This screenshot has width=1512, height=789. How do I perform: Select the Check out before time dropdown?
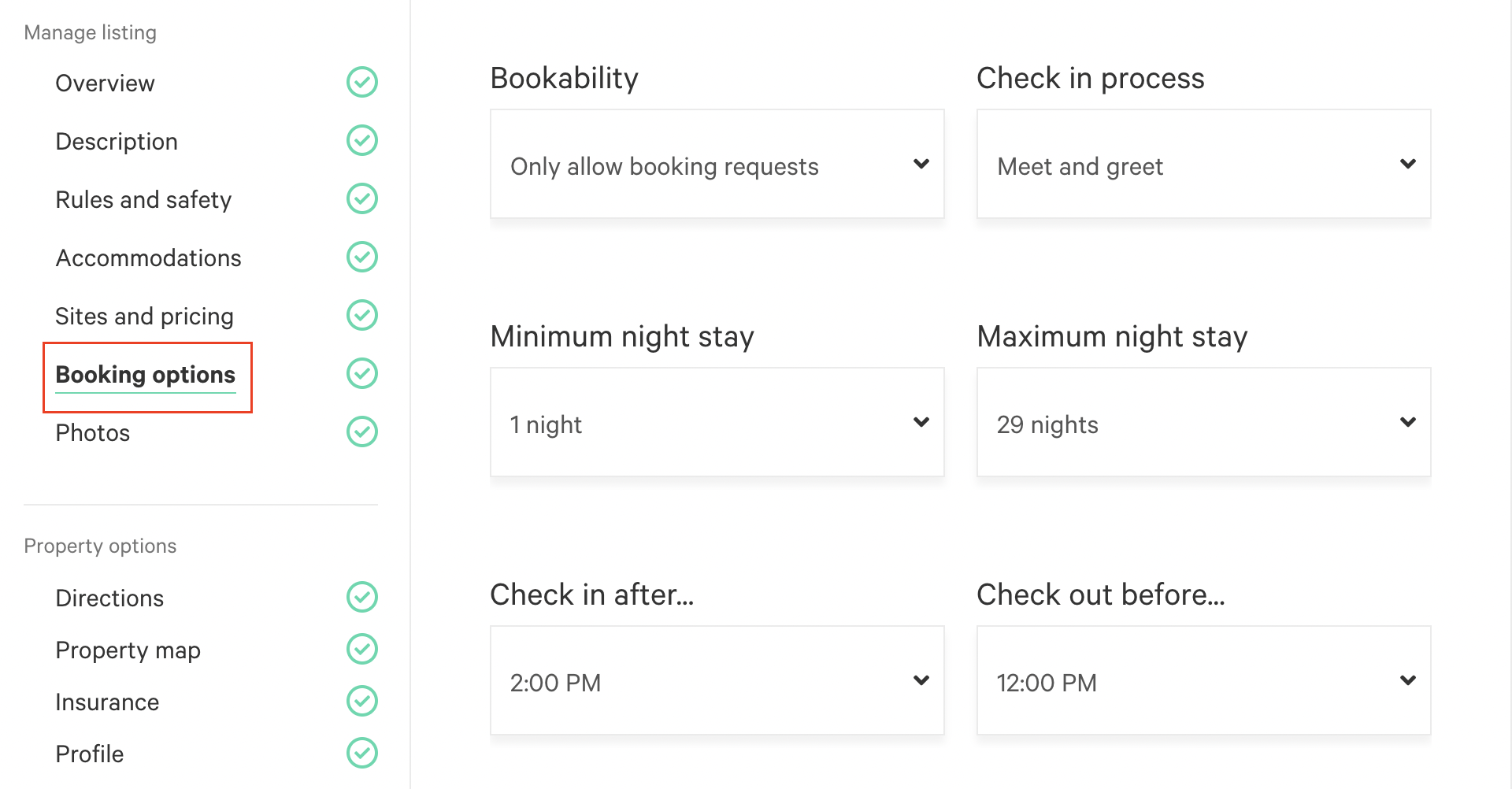point(1203,680)
